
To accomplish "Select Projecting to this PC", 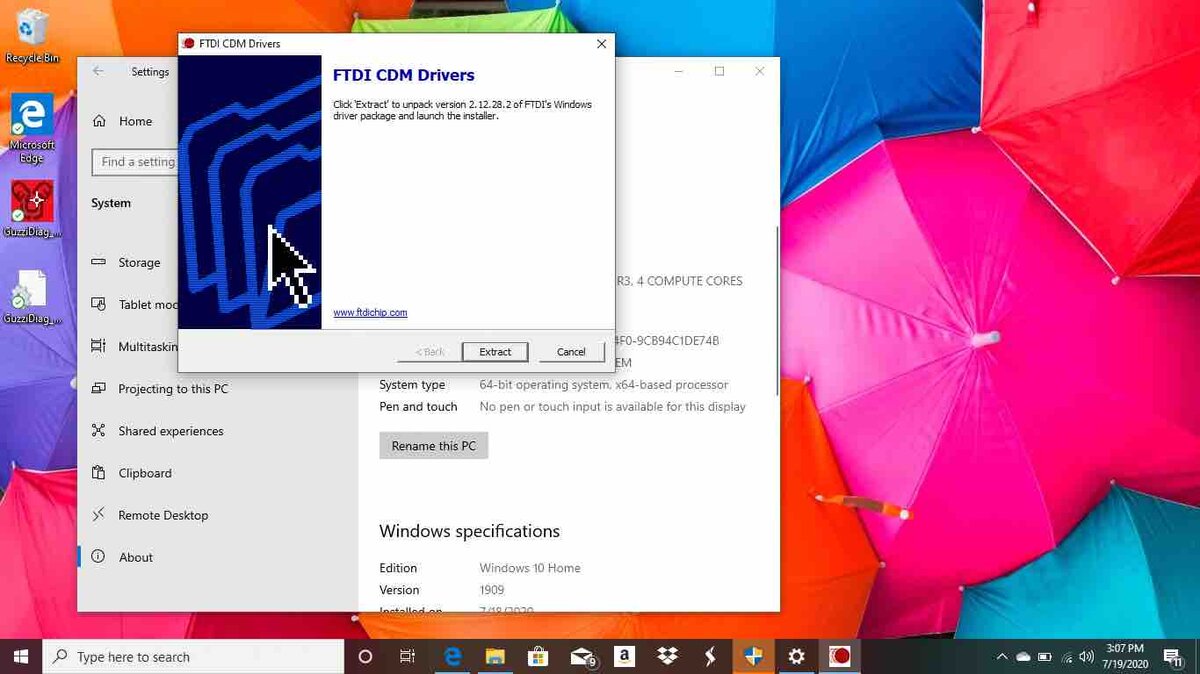I will click(173, 389).
